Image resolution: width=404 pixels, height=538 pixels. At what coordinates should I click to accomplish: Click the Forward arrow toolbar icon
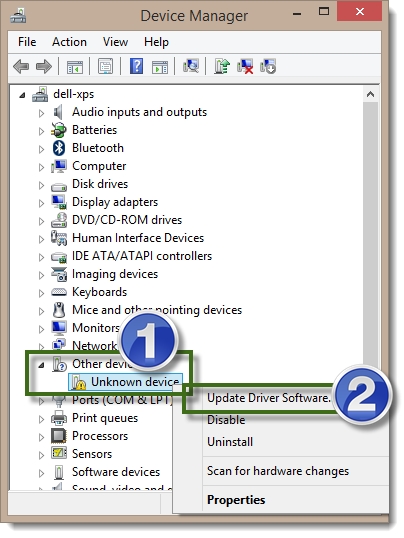pyautogui.click(x=44, y=66)
